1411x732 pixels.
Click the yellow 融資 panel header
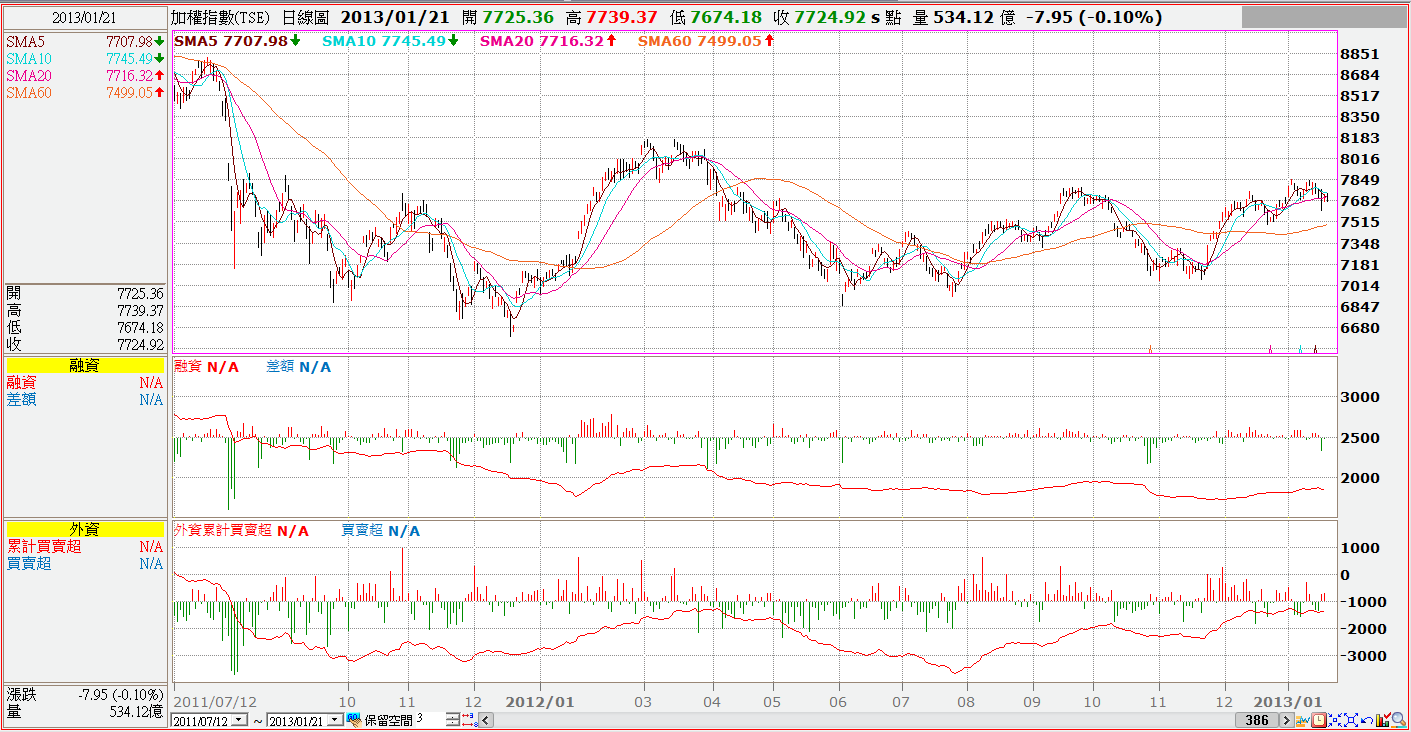[x=84, y=366]
